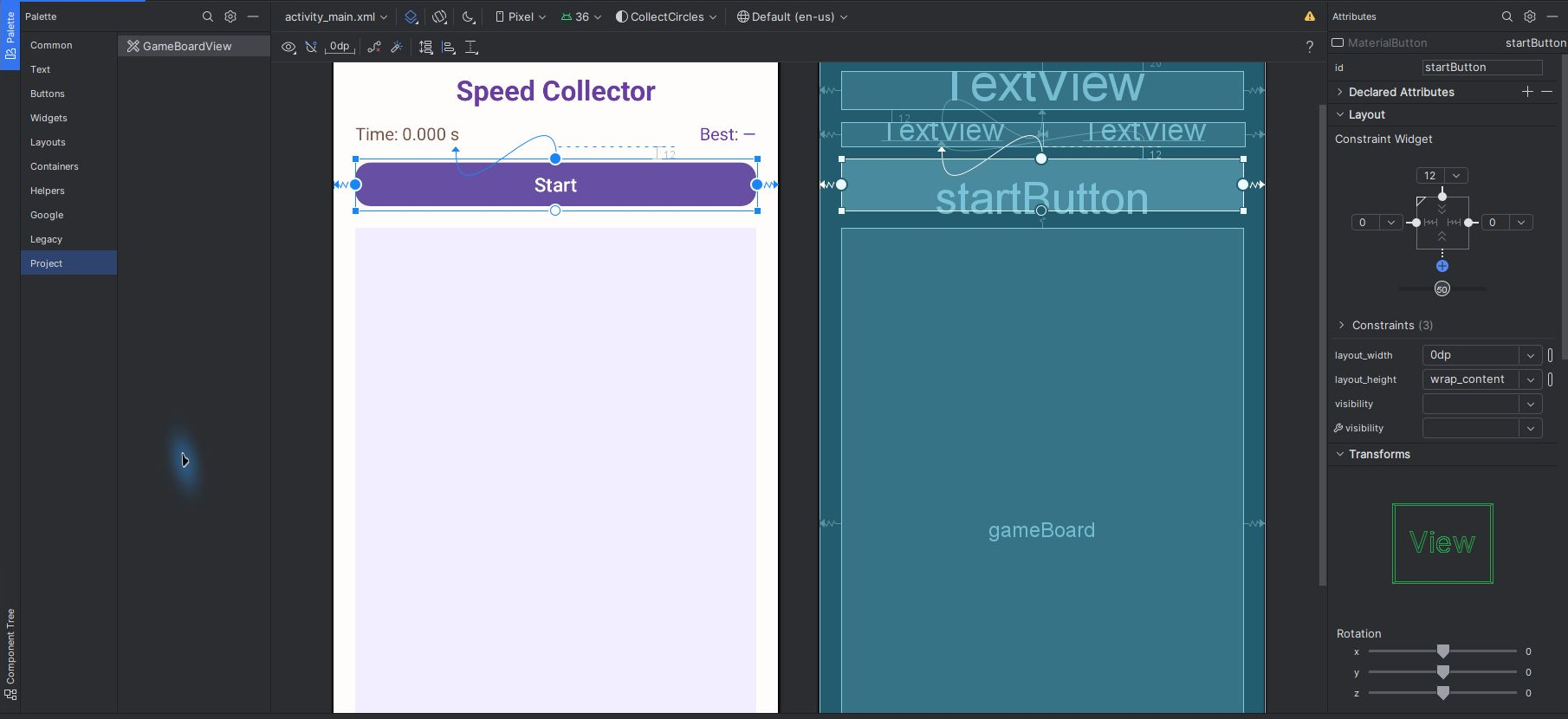Toggle the night mode moon icon
Viewport: 1568px width, 719px height.
[x=469, y=16]
